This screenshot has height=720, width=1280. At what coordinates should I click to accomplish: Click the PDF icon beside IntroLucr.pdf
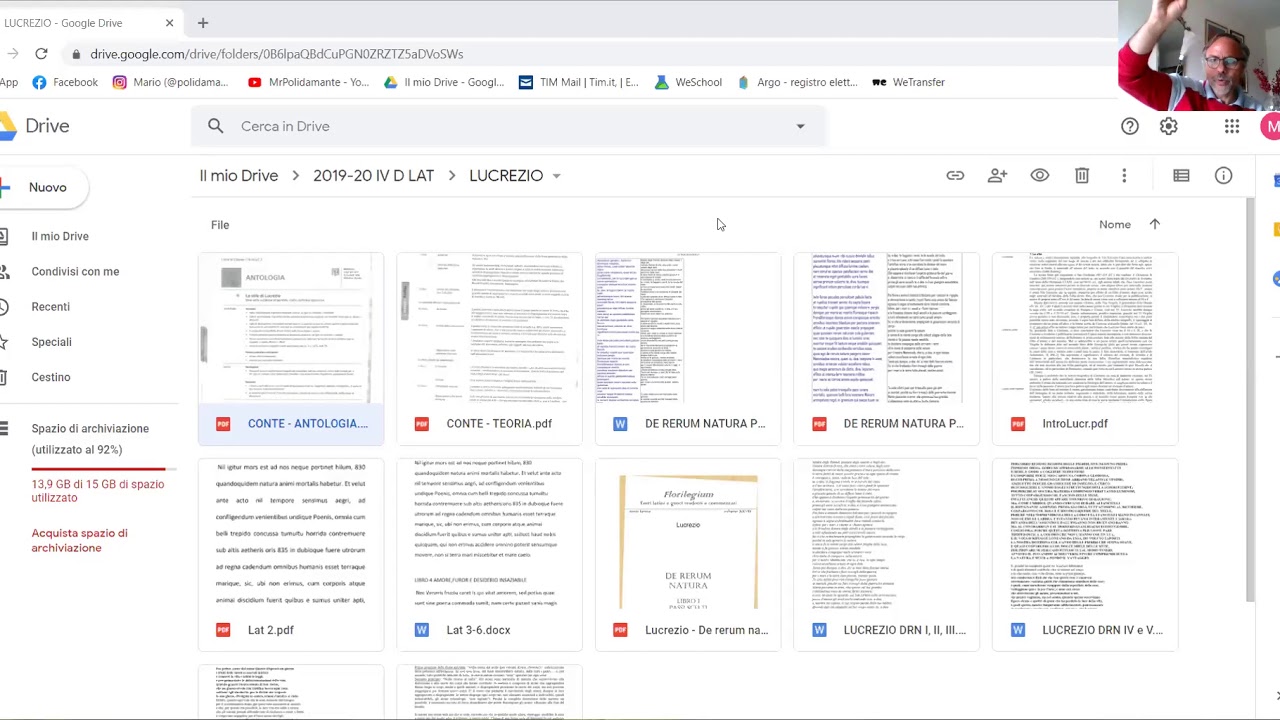coord(1018,424)
